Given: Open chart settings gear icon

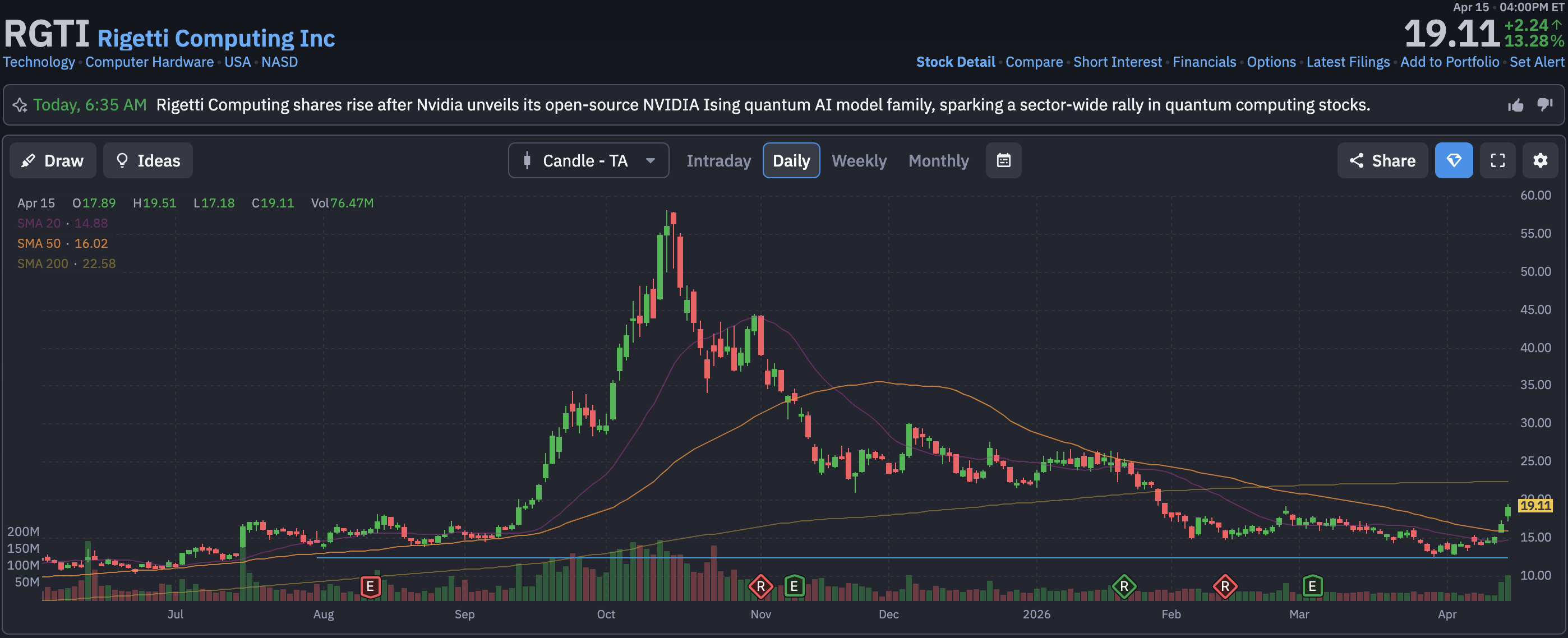Looking at the screenshot, I should pos(1539,161).
